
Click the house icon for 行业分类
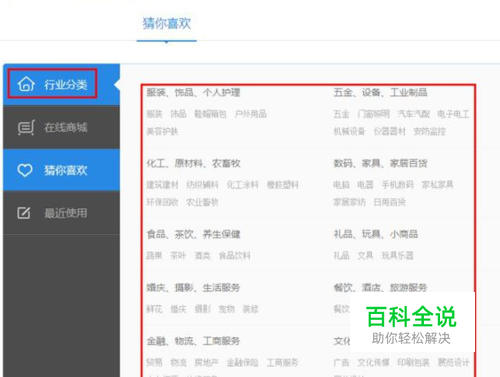click(x=26, y=84)
